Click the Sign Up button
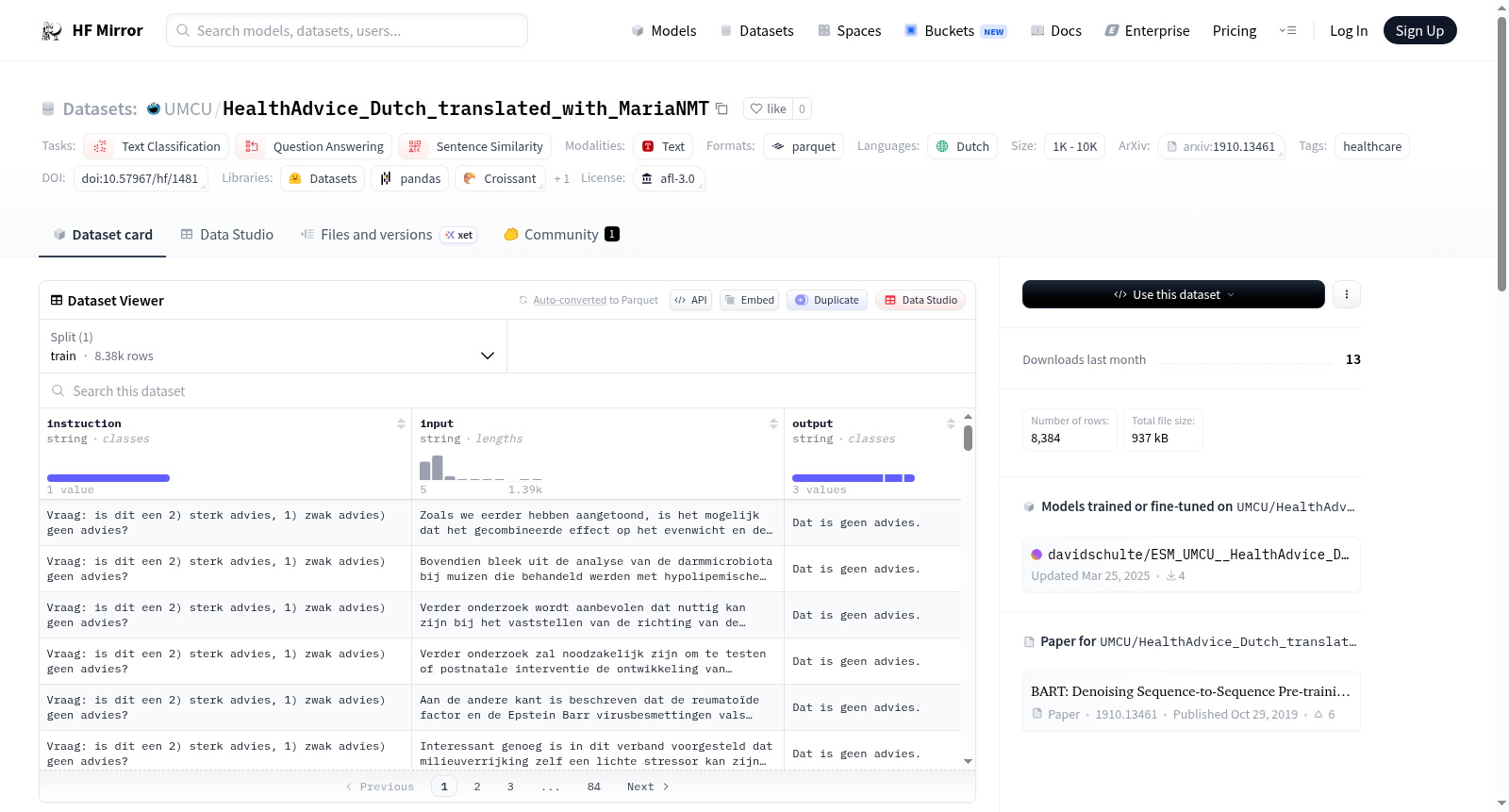 click(1420, 30)
